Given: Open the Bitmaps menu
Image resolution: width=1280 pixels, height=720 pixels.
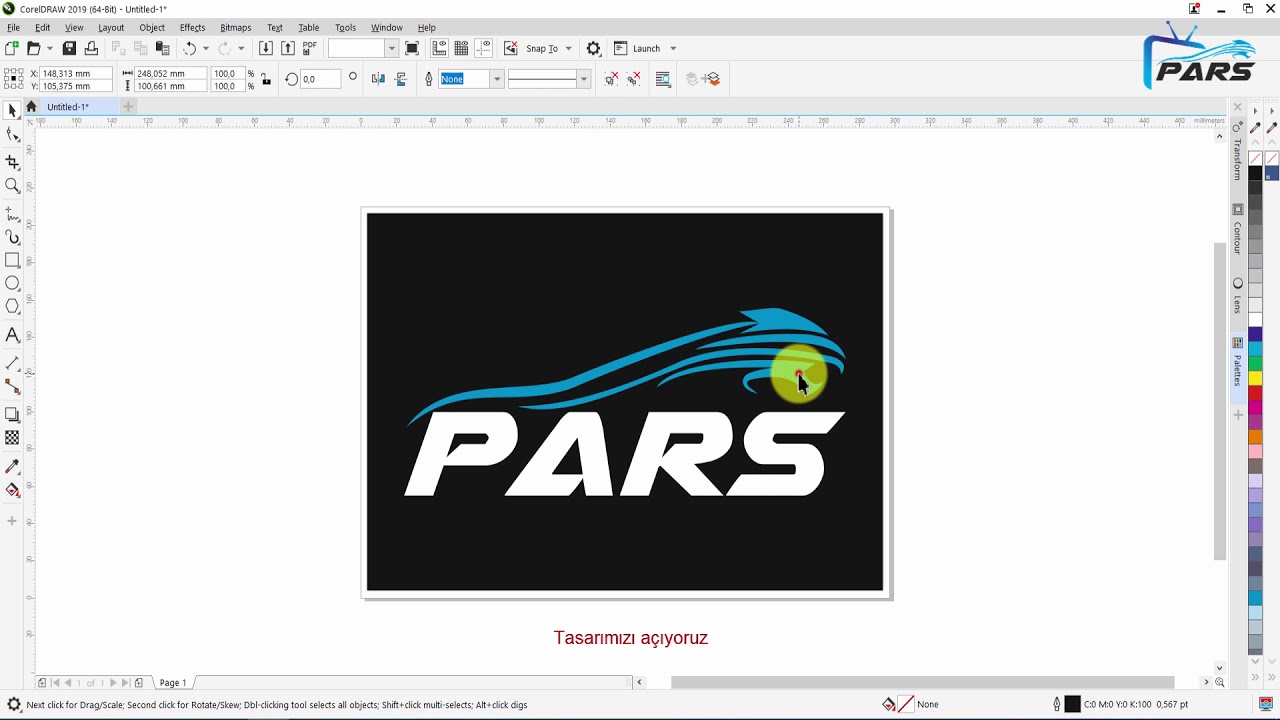Looking at the screenshot, I should click(x=236, y=28).
